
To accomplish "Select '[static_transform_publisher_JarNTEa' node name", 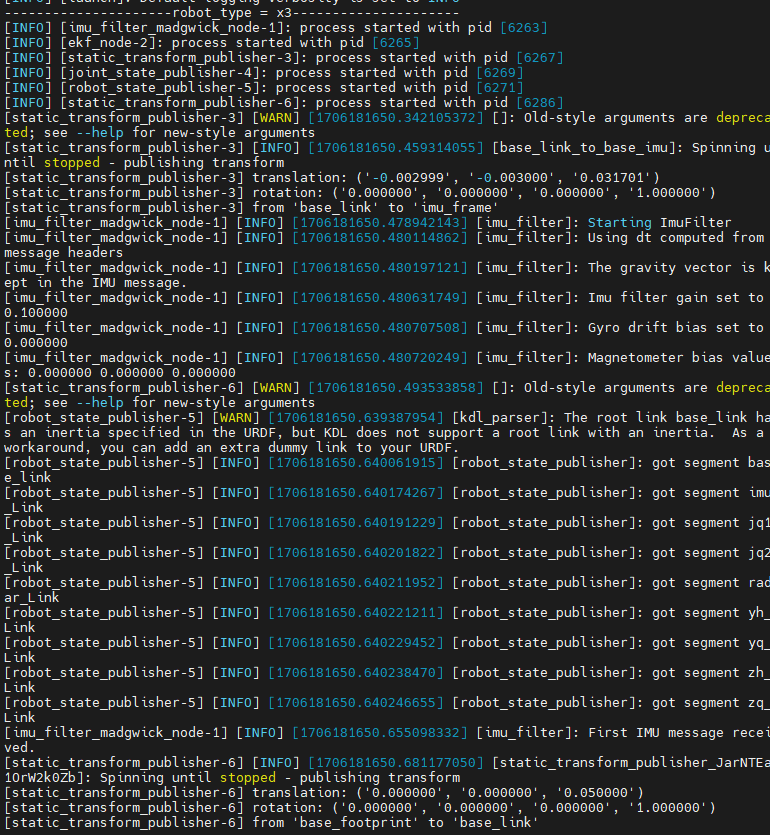I will [x=631, y=763].
